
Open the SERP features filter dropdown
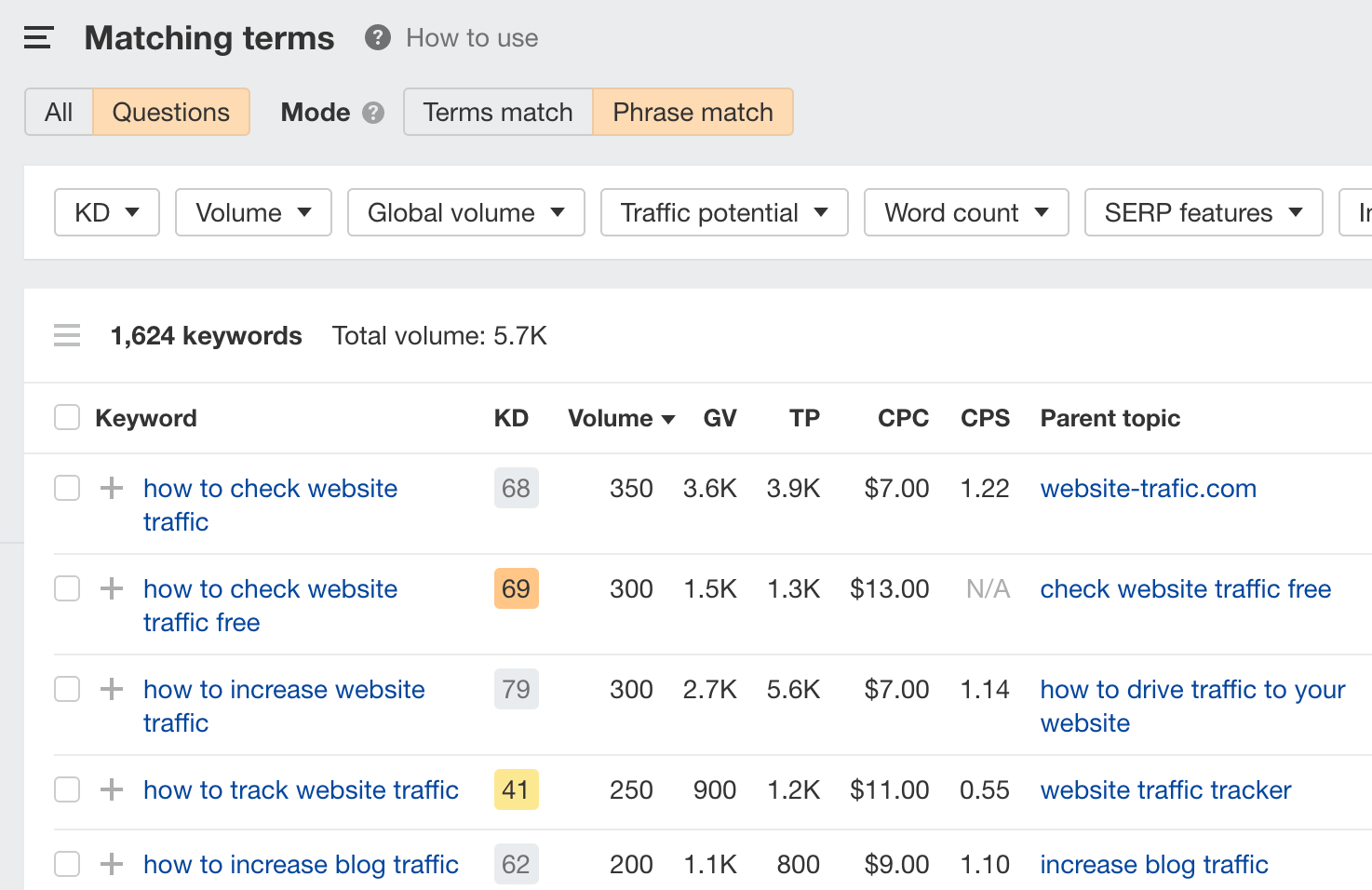tap(1203, 212)
